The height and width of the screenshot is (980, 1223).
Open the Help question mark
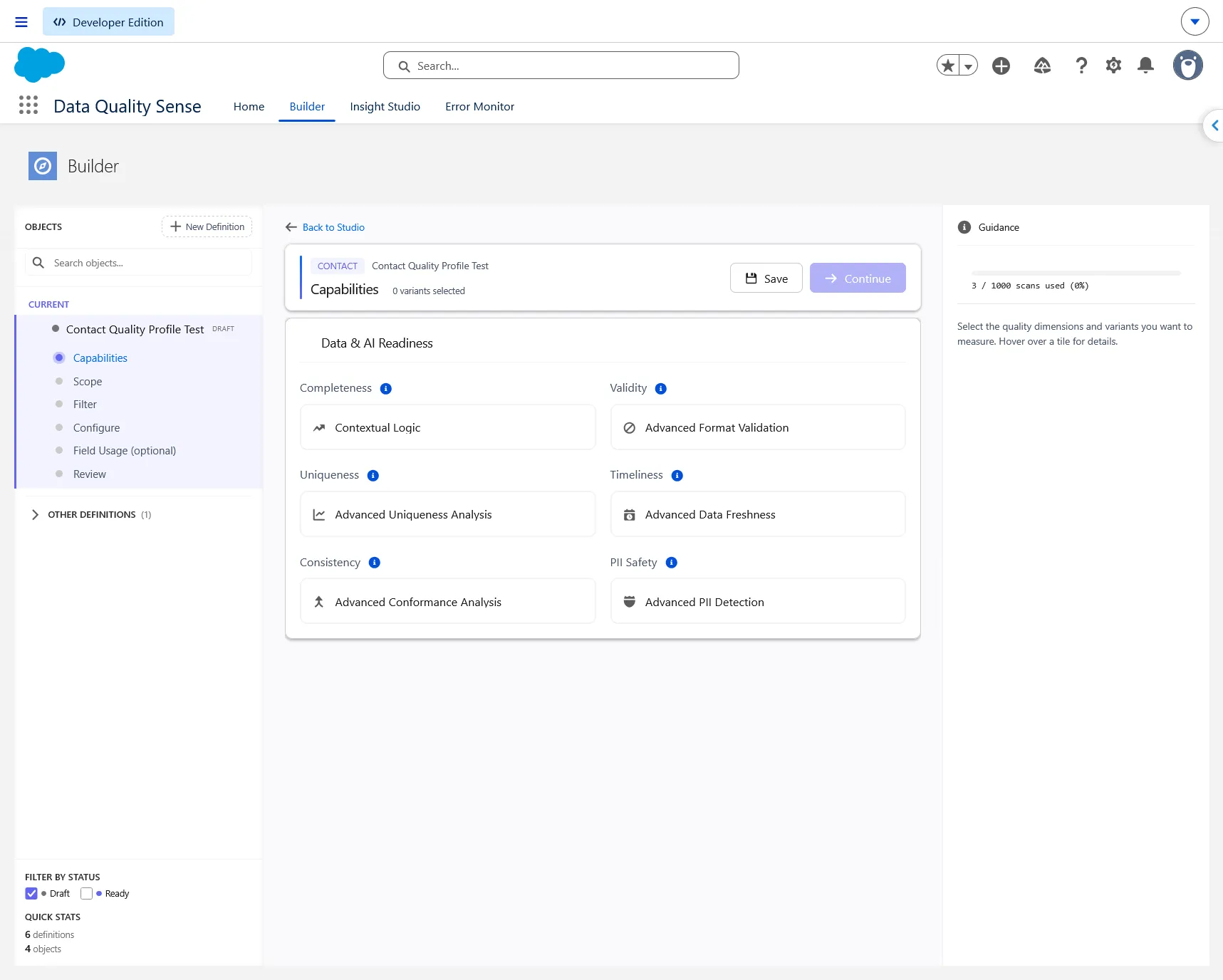[x=1081, y=66]
